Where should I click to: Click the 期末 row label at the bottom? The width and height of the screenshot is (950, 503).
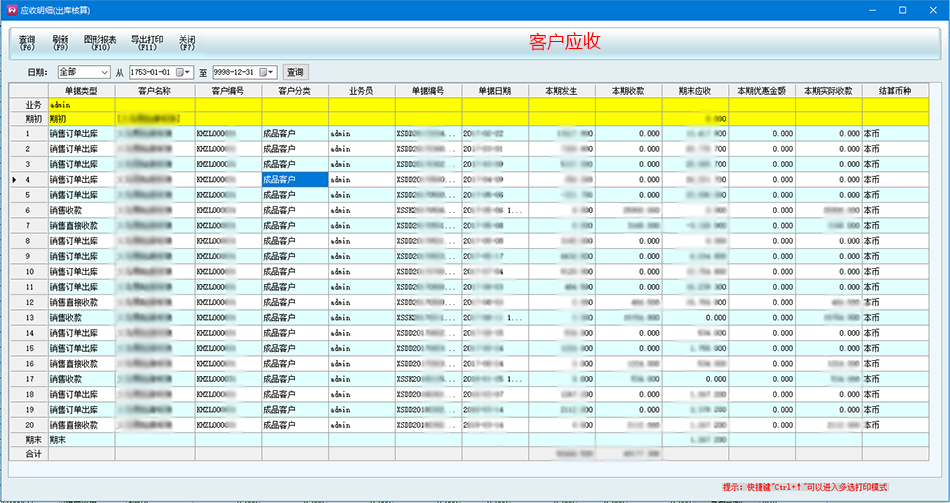click(29, 440)
